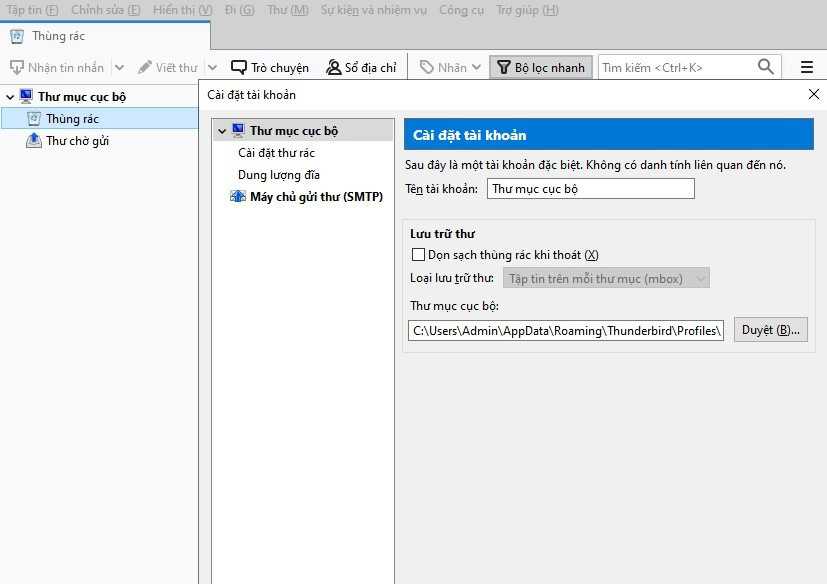Click Nhận tin nhắn button
827x584 pixels.
[x=58, y=68]
